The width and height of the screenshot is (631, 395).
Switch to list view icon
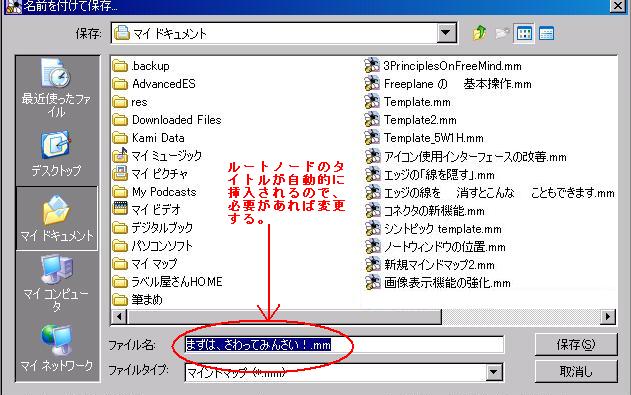pyautogui.click(x=524, y=33)
